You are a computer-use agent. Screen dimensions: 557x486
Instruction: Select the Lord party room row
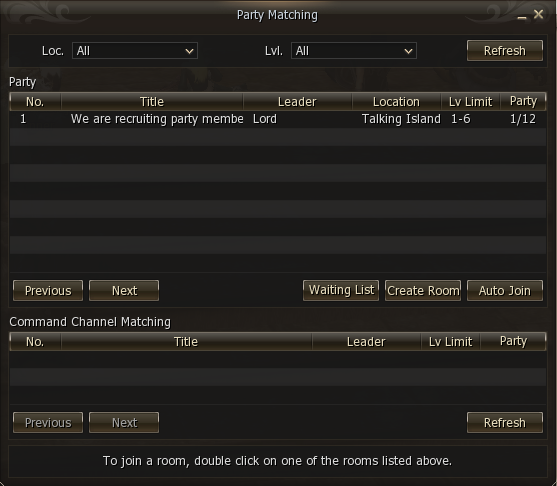[278, 119]
